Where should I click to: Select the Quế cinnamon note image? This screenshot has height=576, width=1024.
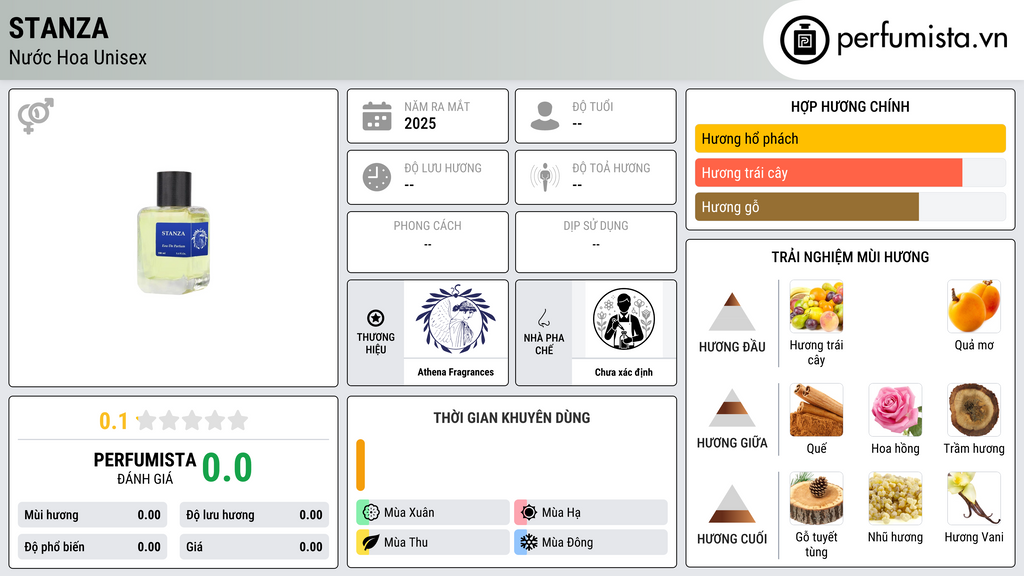click(x=816, y=409)
